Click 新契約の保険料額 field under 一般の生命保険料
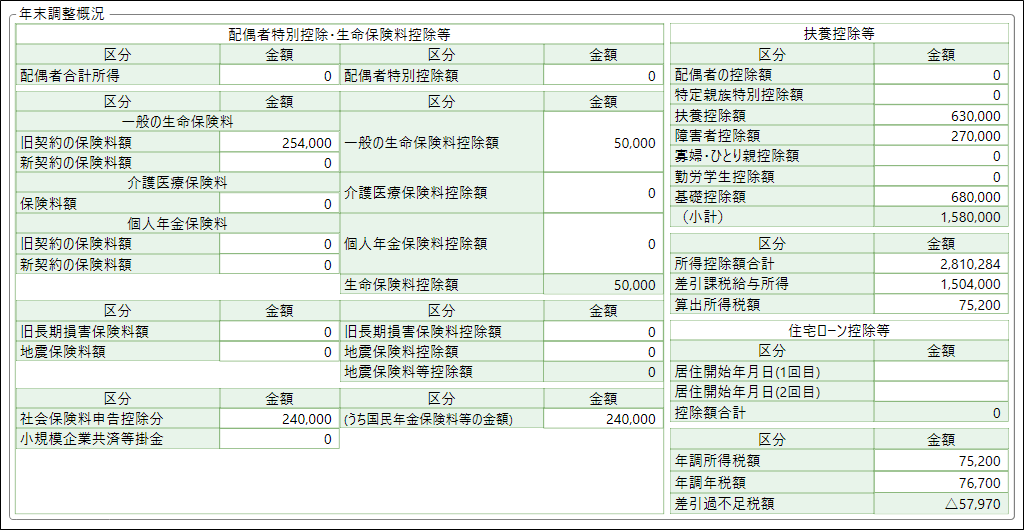This screenshot has width=1024, height=530. tap(279, 163)
